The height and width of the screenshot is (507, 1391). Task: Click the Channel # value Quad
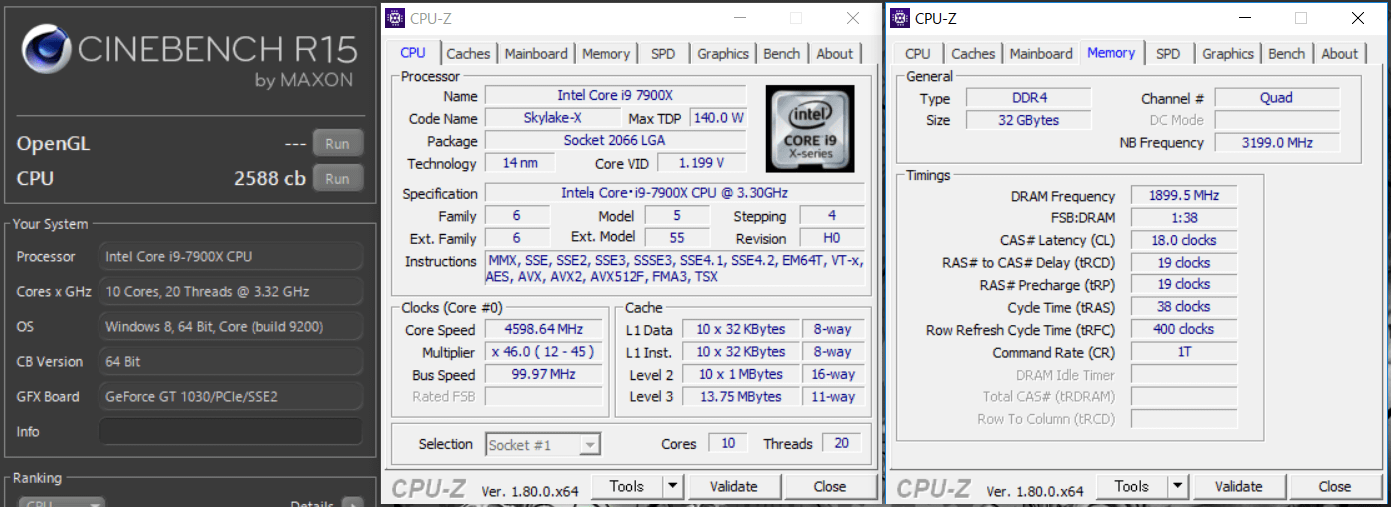click(1277, 98)
